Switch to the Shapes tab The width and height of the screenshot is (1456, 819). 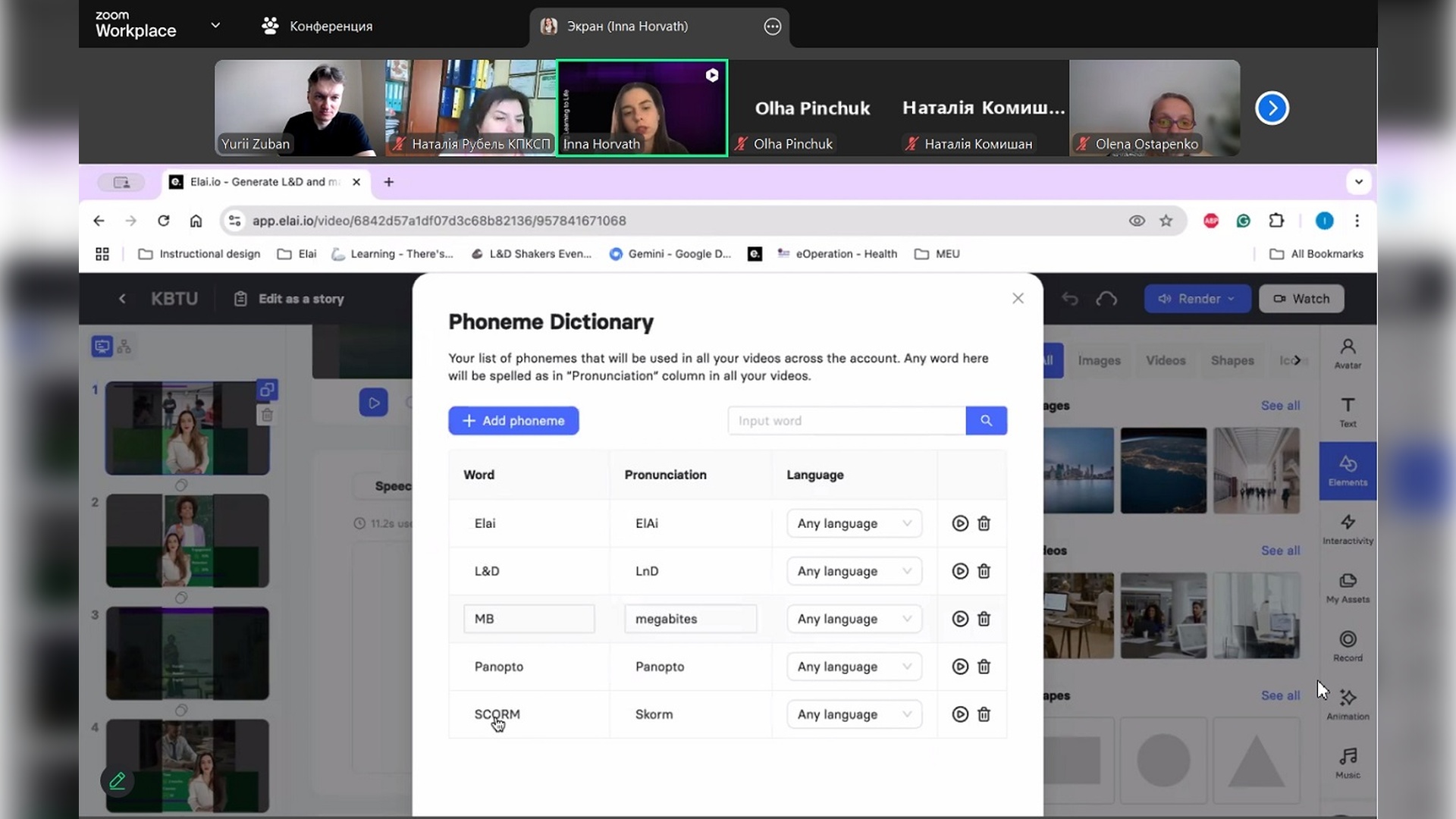tap(1232, 360)
